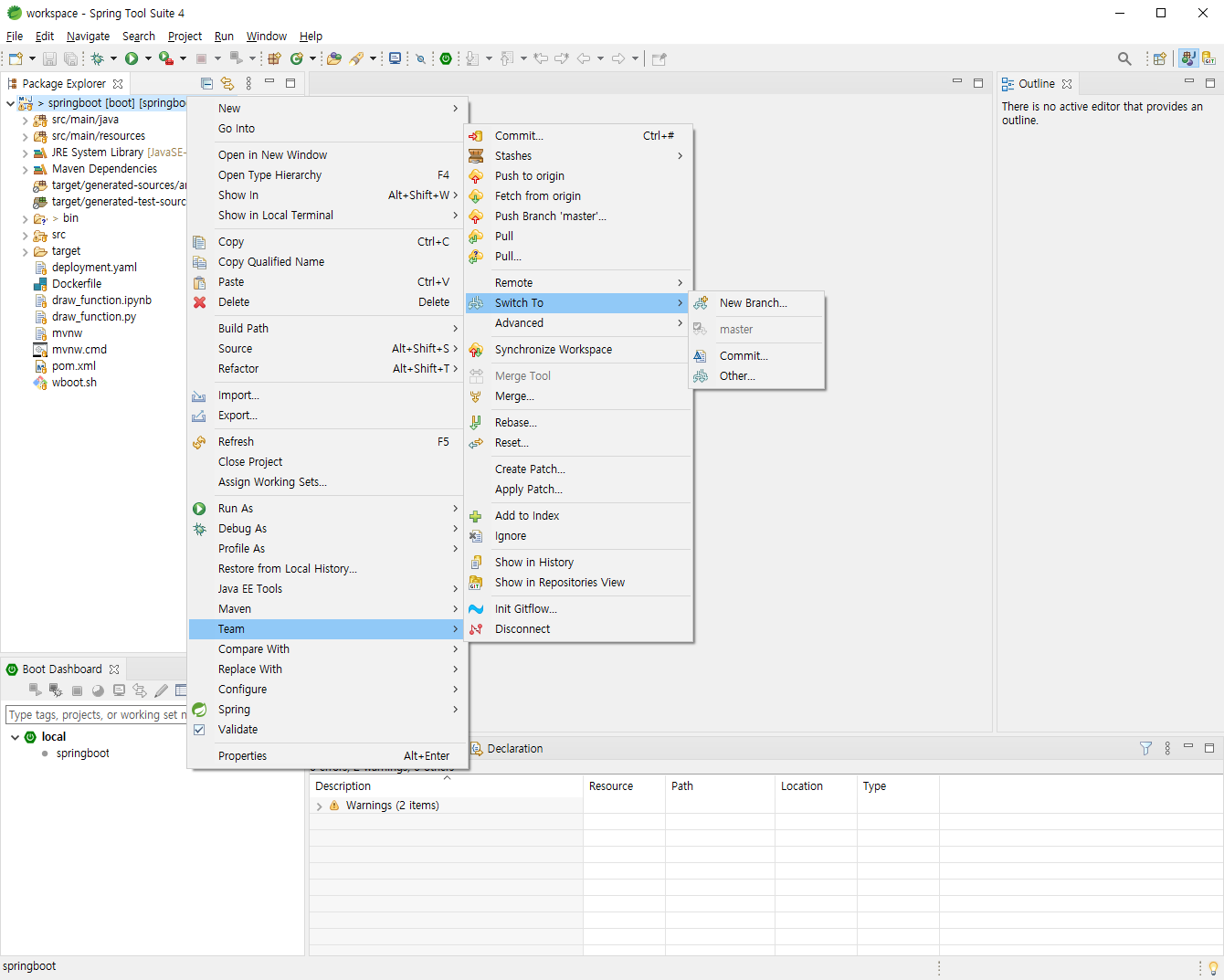Viewport: 1224px width, 980px height.
Task: Click the lightbulb tip icon in status bar
Action: pyautogui.click(x=1213, y=967)
